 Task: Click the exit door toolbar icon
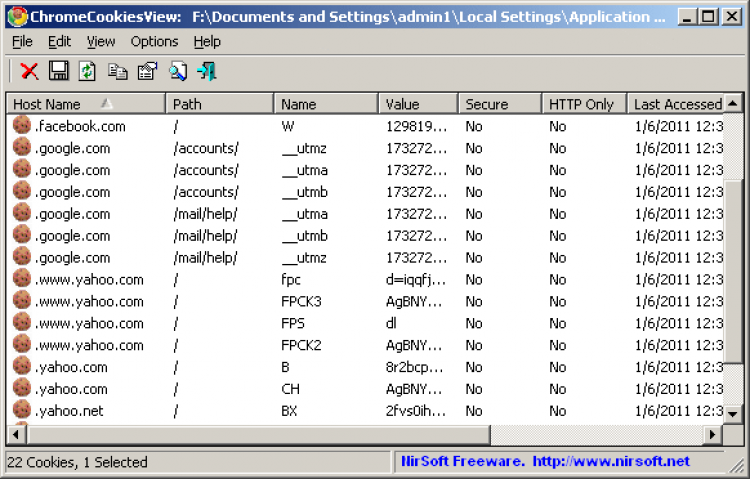(207, 71)
